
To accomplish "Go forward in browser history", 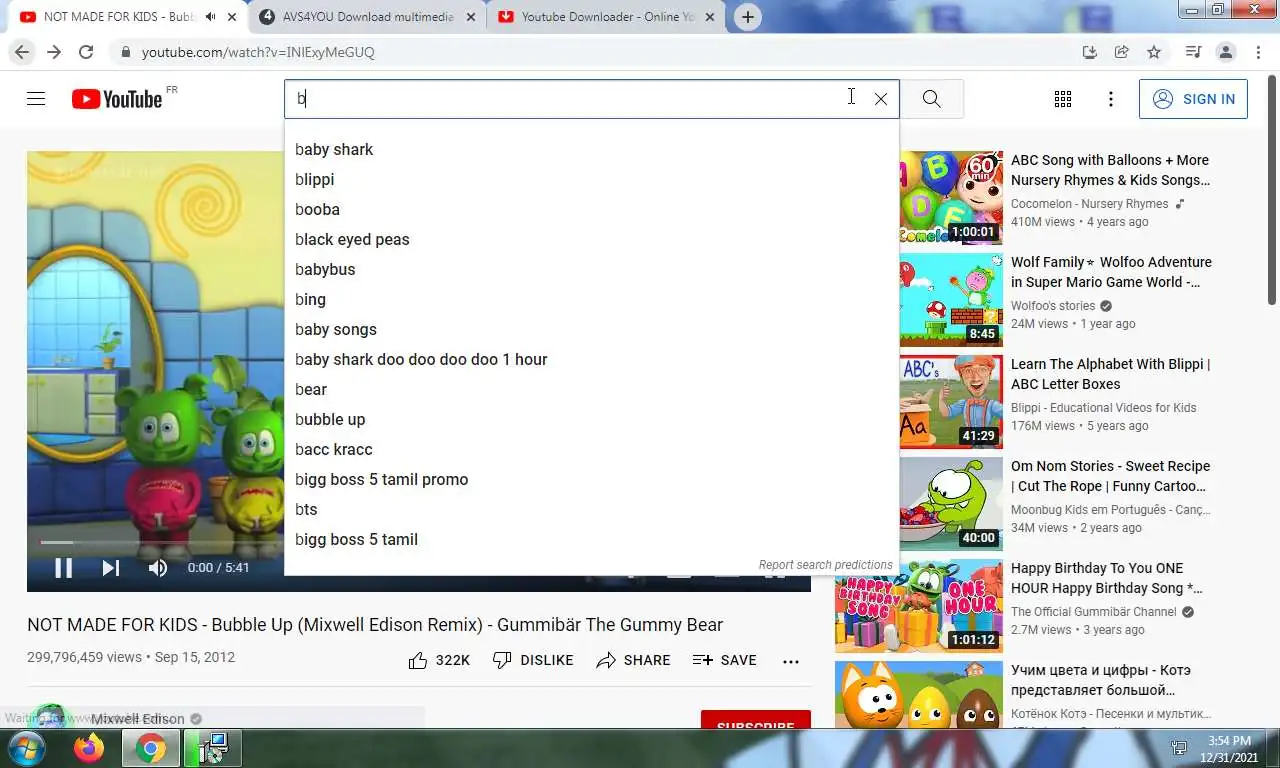I will 54,52.
